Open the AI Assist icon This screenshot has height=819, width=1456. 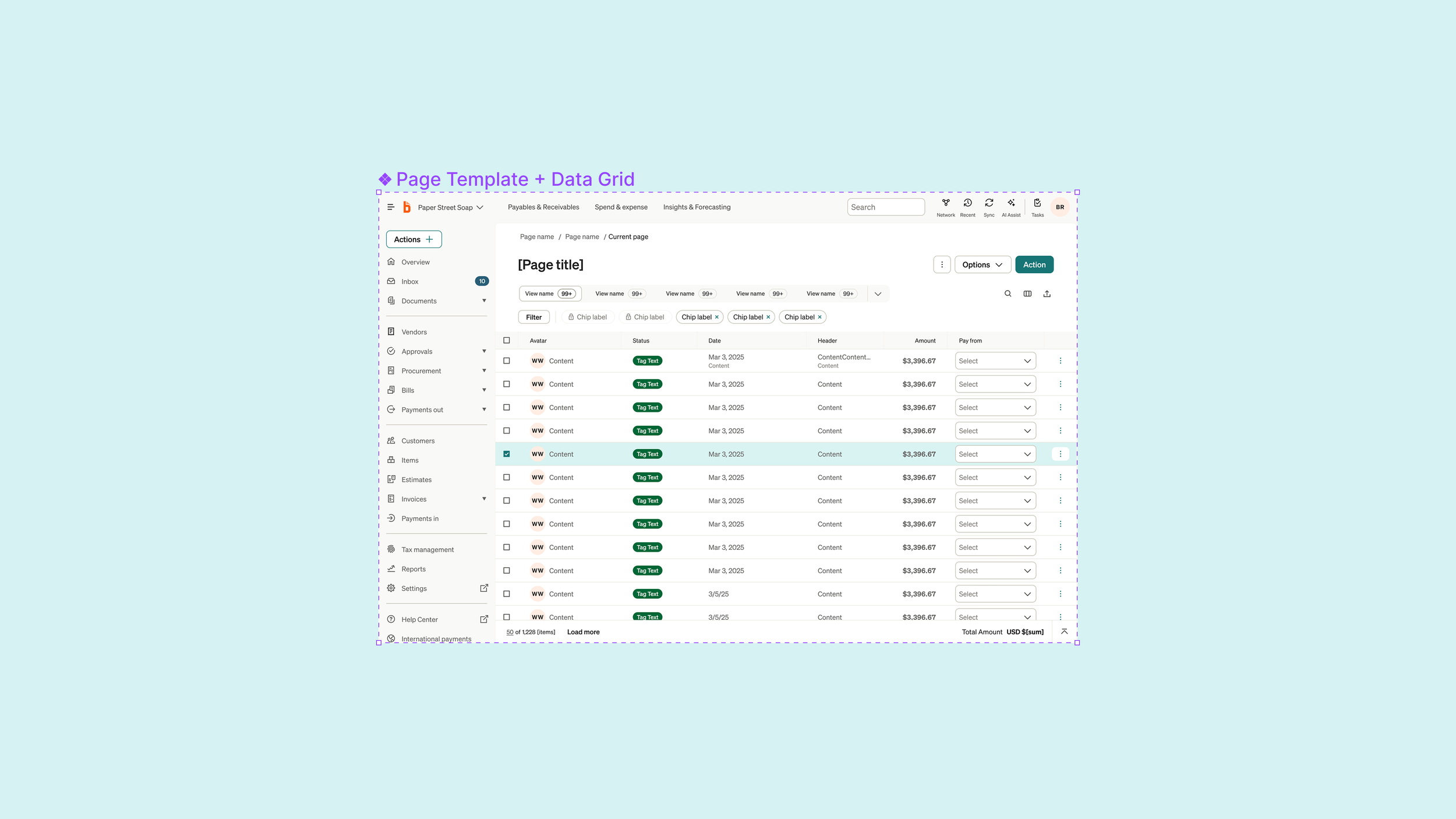pyautogui.click(x=1011, y=203)
